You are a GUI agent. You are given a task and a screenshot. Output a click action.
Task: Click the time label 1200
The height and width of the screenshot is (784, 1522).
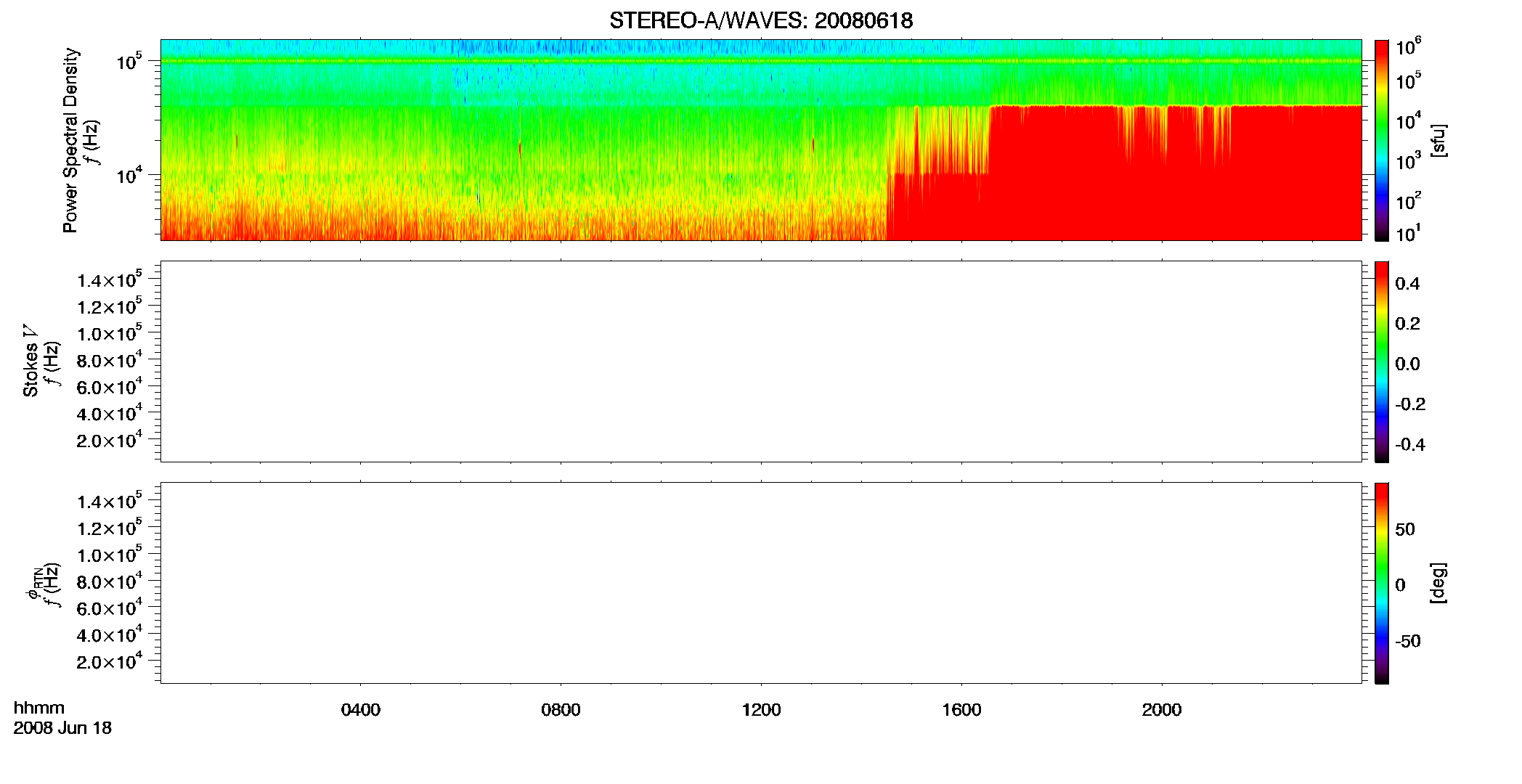pos(761,710)
